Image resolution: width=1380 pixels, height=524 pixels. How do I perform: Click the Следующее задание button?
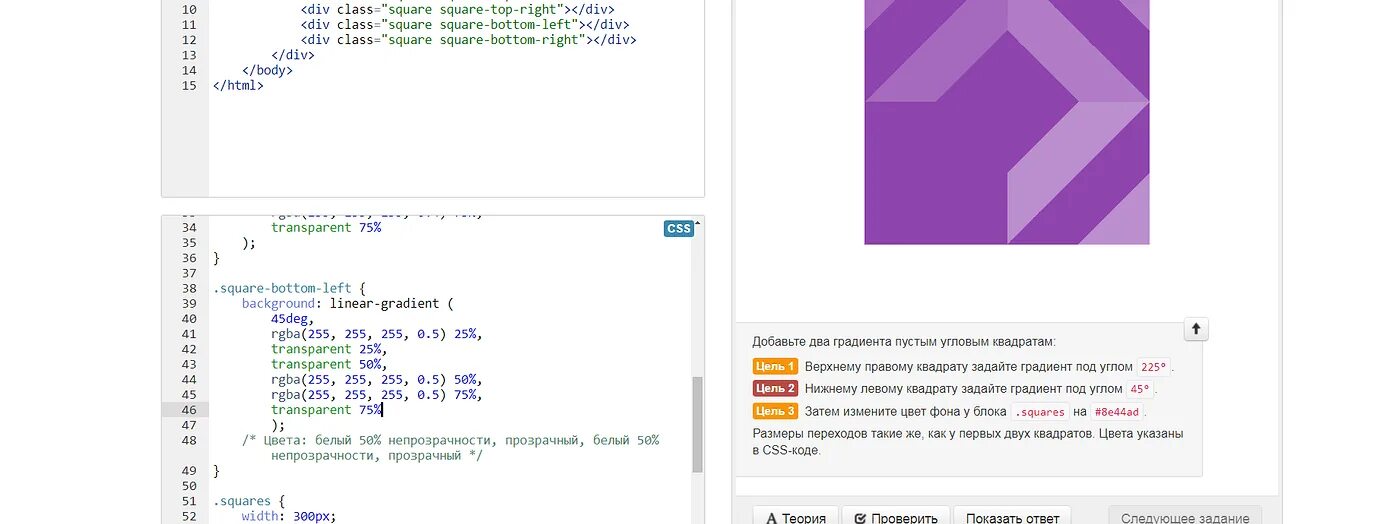pos(1185,517)
